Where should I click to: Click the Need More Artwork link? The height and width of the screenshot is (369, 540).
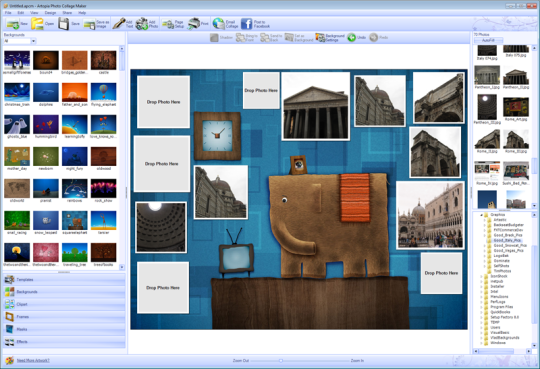pos(33,360)
